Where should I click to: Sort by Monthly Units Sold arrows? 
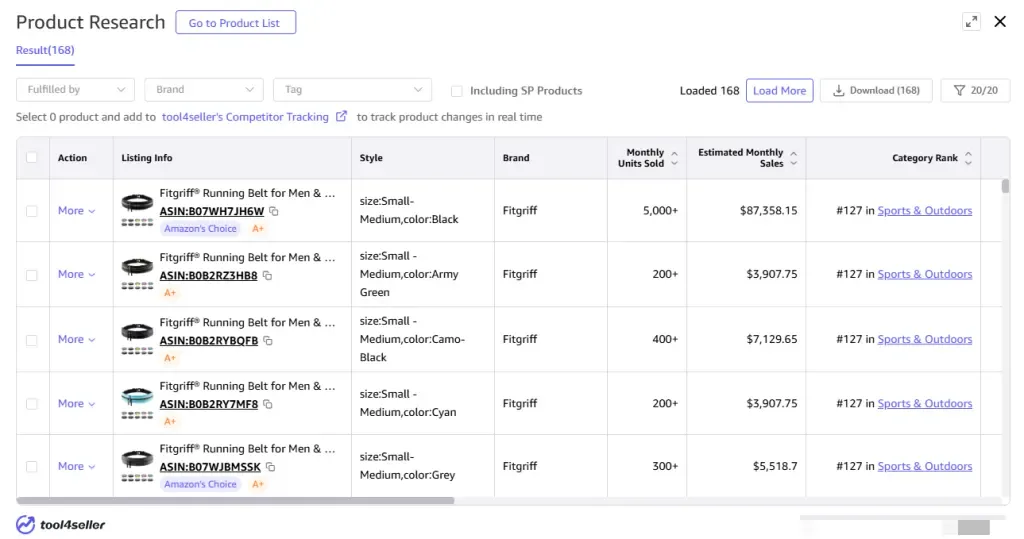point(675,158)
